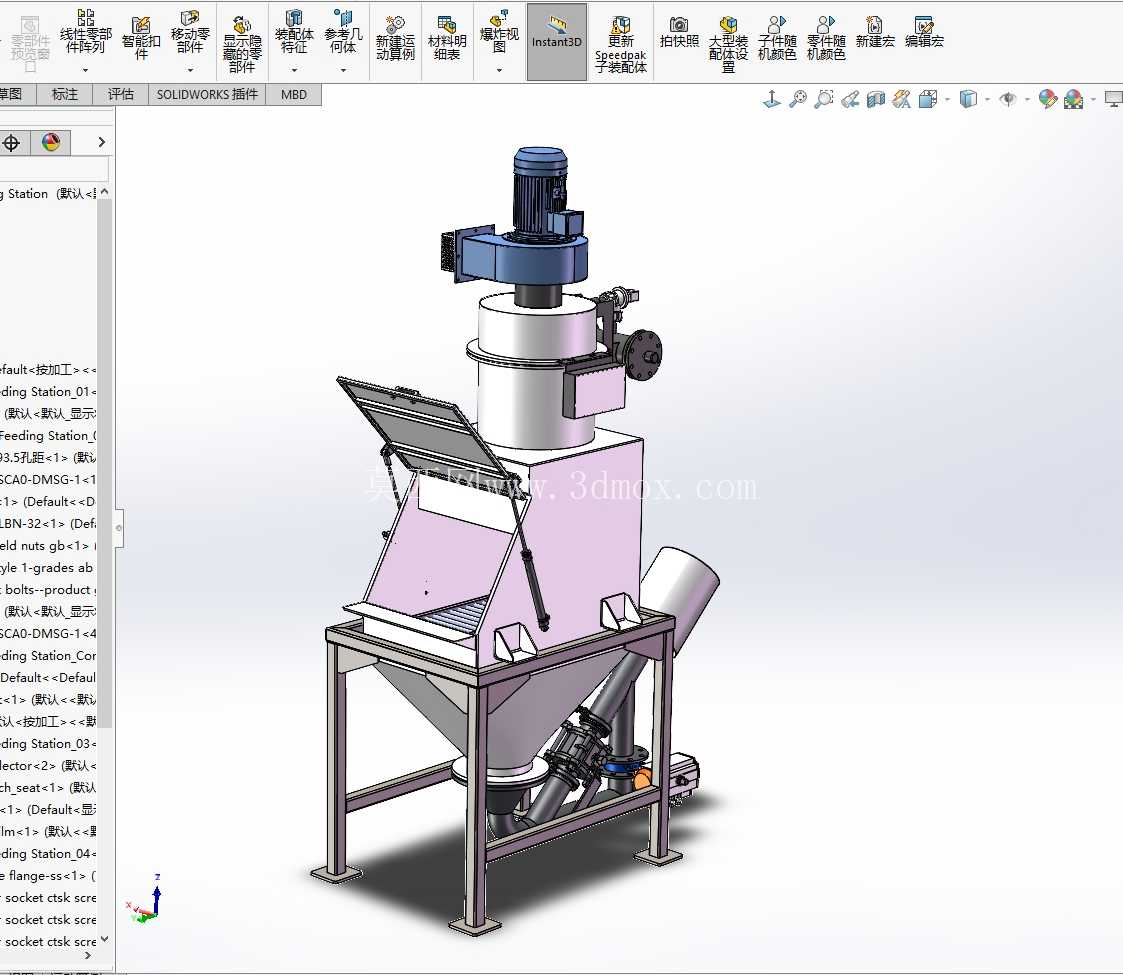Click Zoom to Fit magnifier icon
The width and height of the screenshot is (1123, 975).
[x=797, y=100]
